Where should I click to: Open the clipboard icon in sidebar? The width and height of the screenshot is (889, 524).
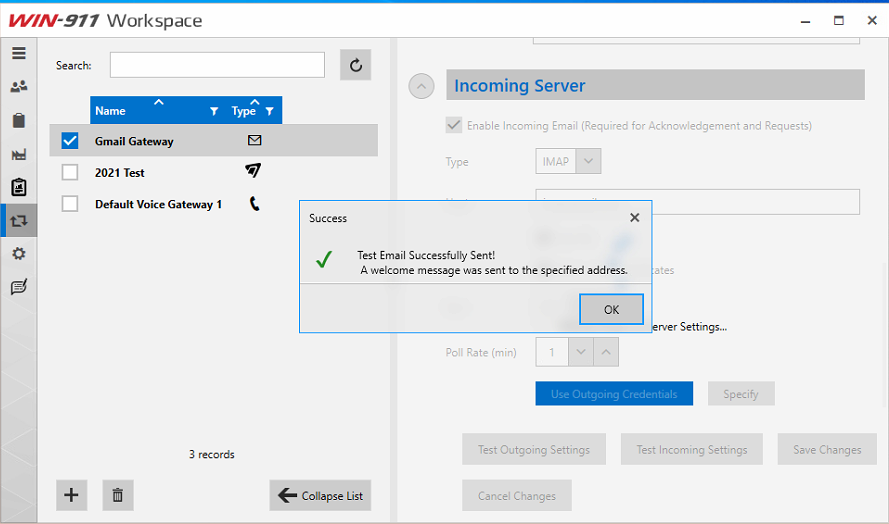point(18,121)
